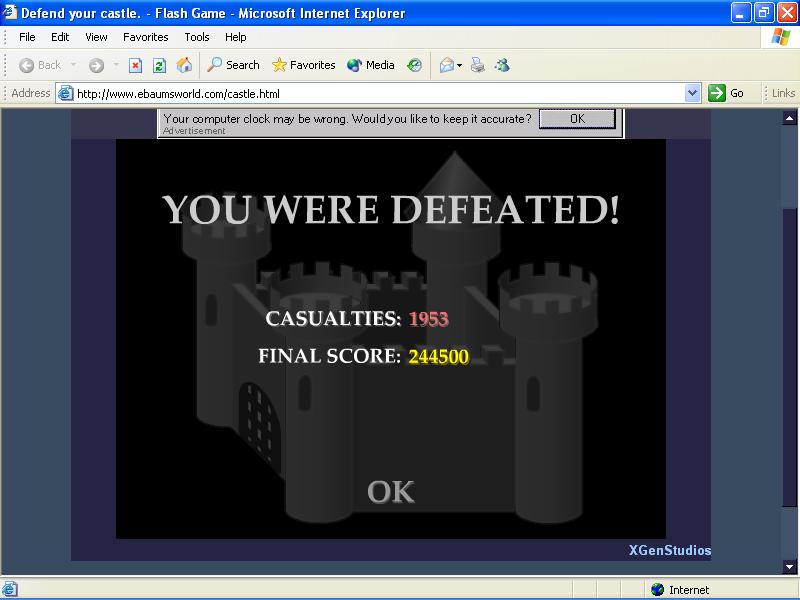The width and height of the screenshot is (800, 600).
Task: Click the Windows flag logo throbber
Action: (x=781, y=37)
